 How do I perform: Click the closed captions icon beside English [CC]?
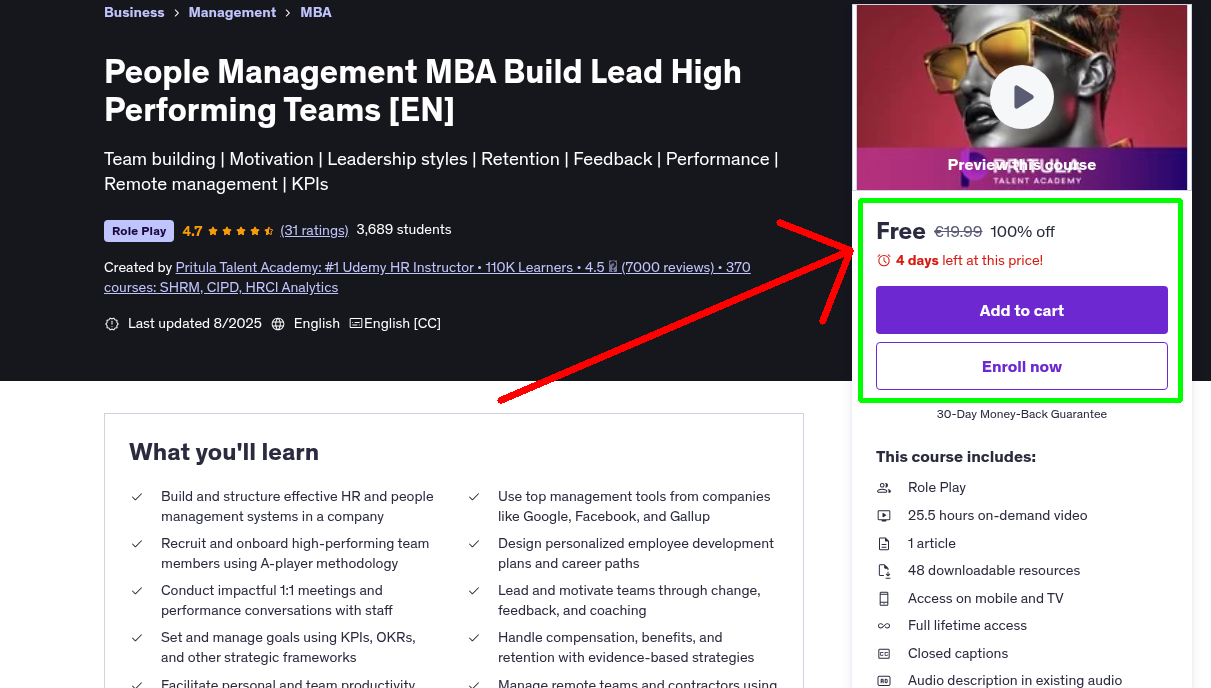[x=355, y=324]
